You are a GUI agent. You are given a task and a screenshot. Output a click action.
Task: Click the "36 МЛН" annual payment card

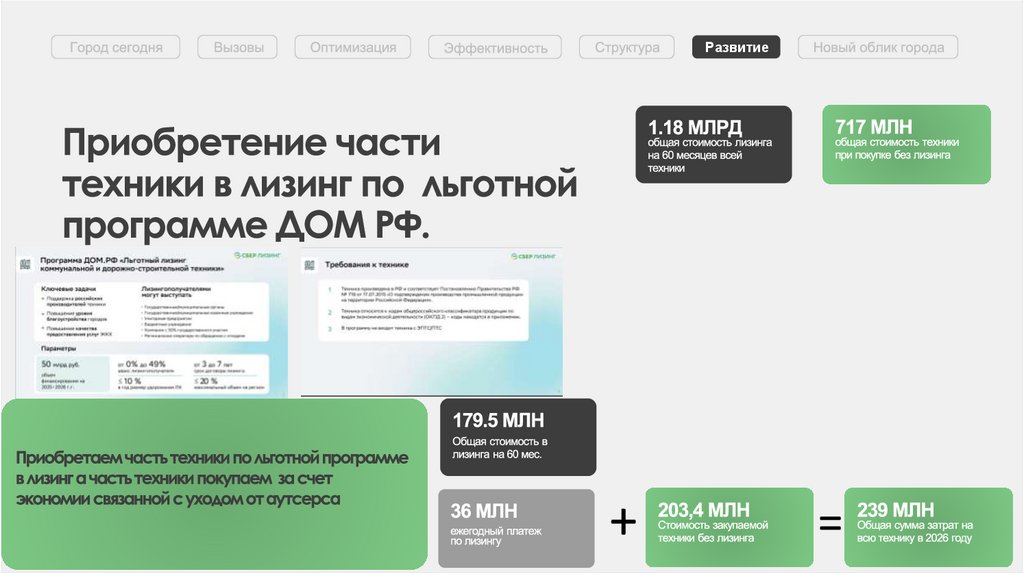(517, 528)
